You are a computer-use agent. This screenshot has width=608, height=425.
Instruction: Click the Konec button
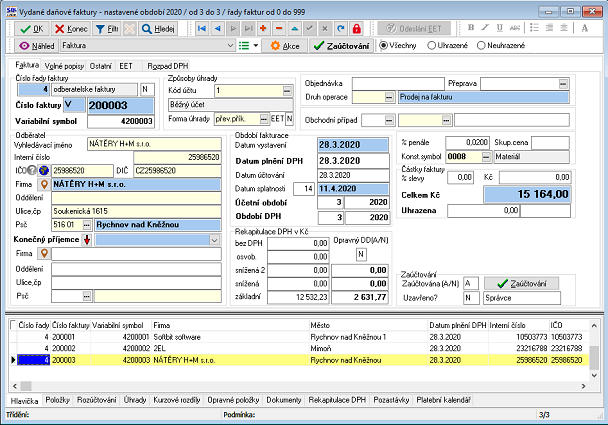tap(71, 29)
